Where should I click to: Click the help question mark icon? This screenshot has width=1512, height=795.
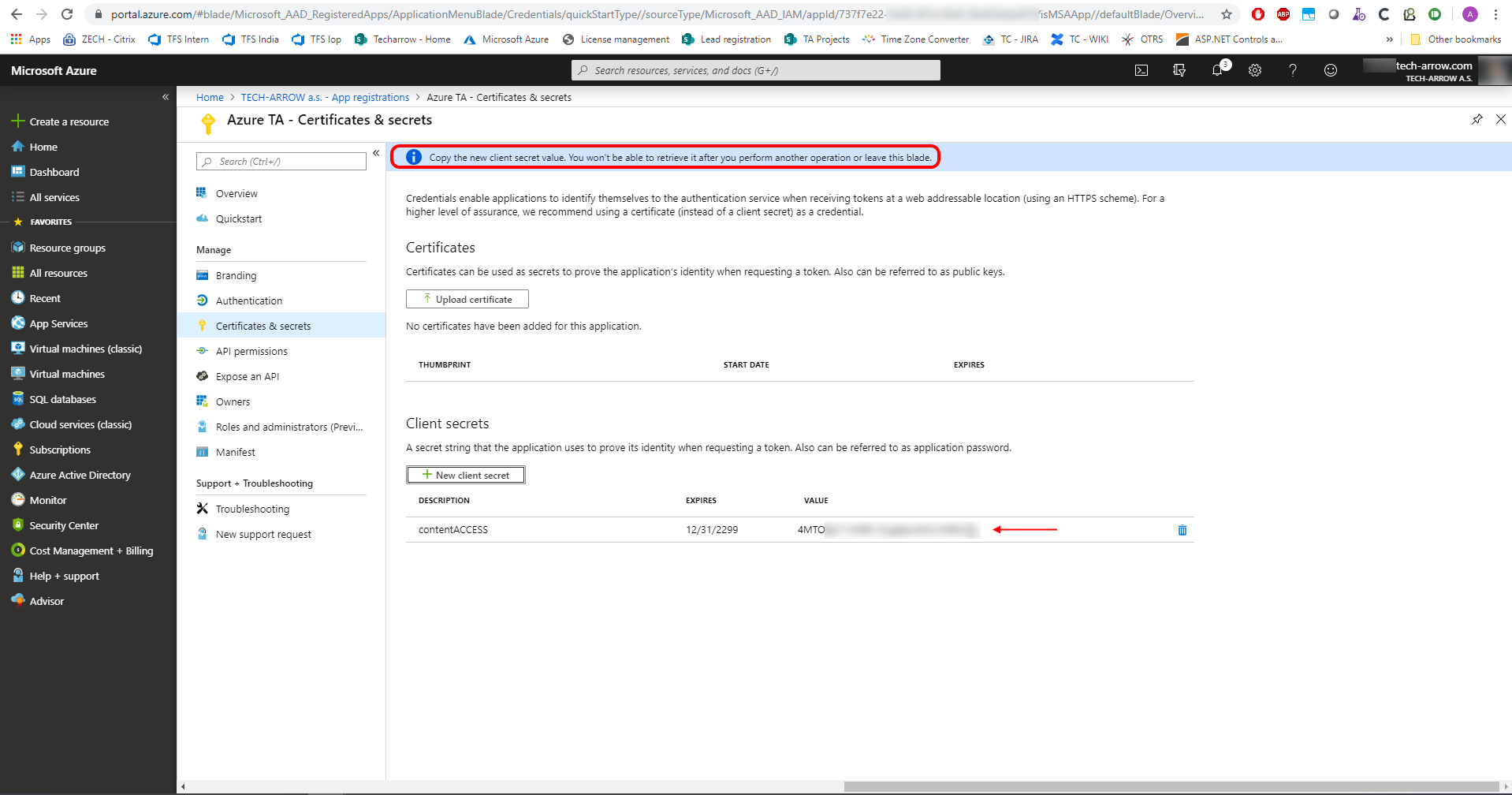click(x=1293, y=70)
